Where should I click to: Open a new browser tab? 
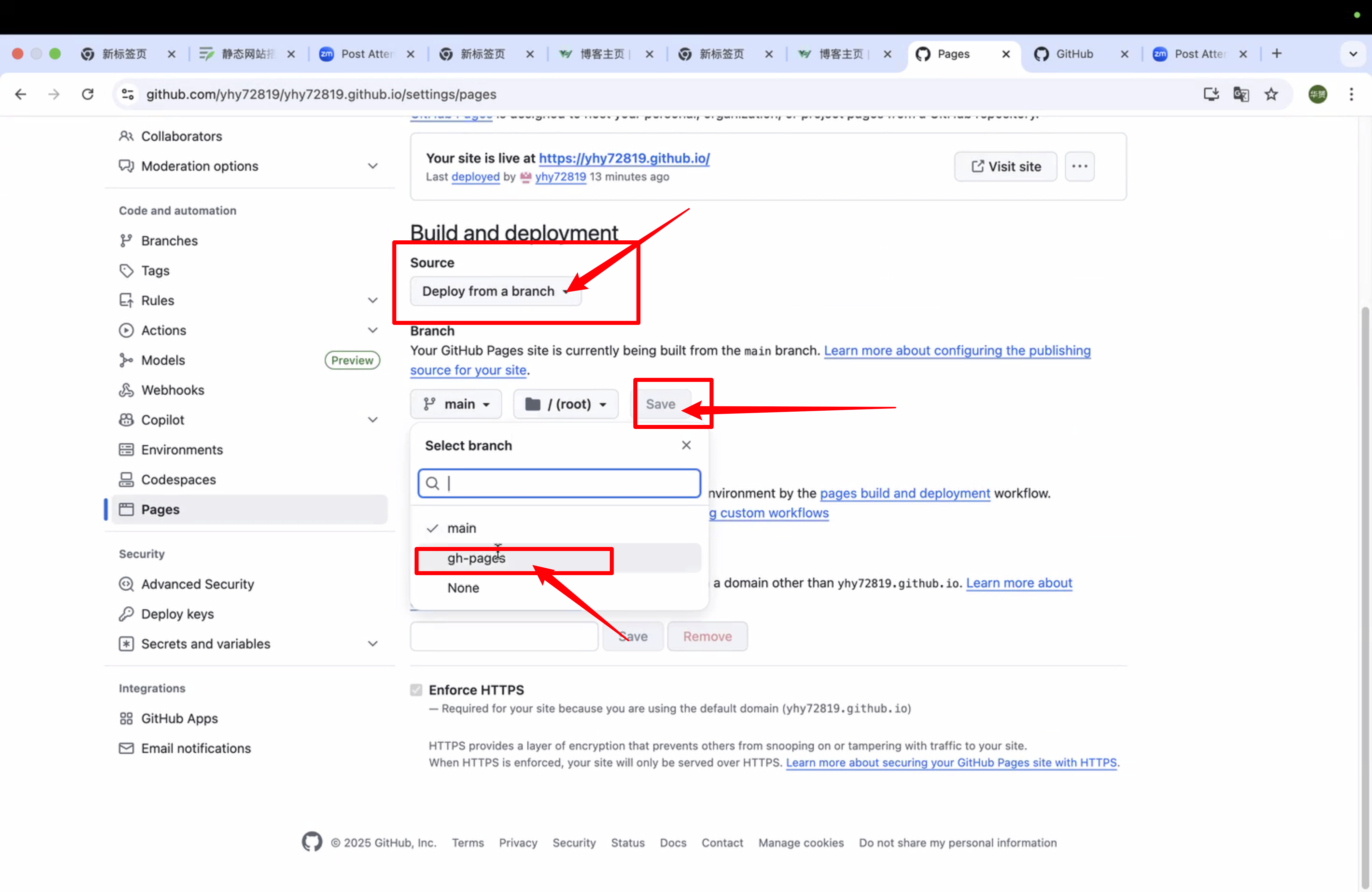tap(1277, 54)
